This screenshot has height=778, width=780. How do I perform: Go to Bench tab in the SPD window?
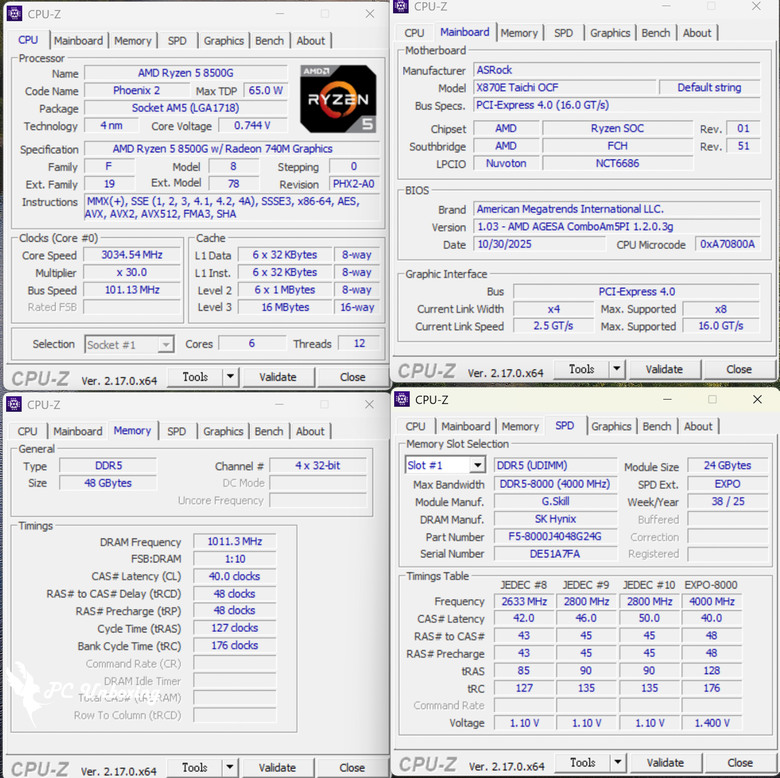tap(657, 426)
